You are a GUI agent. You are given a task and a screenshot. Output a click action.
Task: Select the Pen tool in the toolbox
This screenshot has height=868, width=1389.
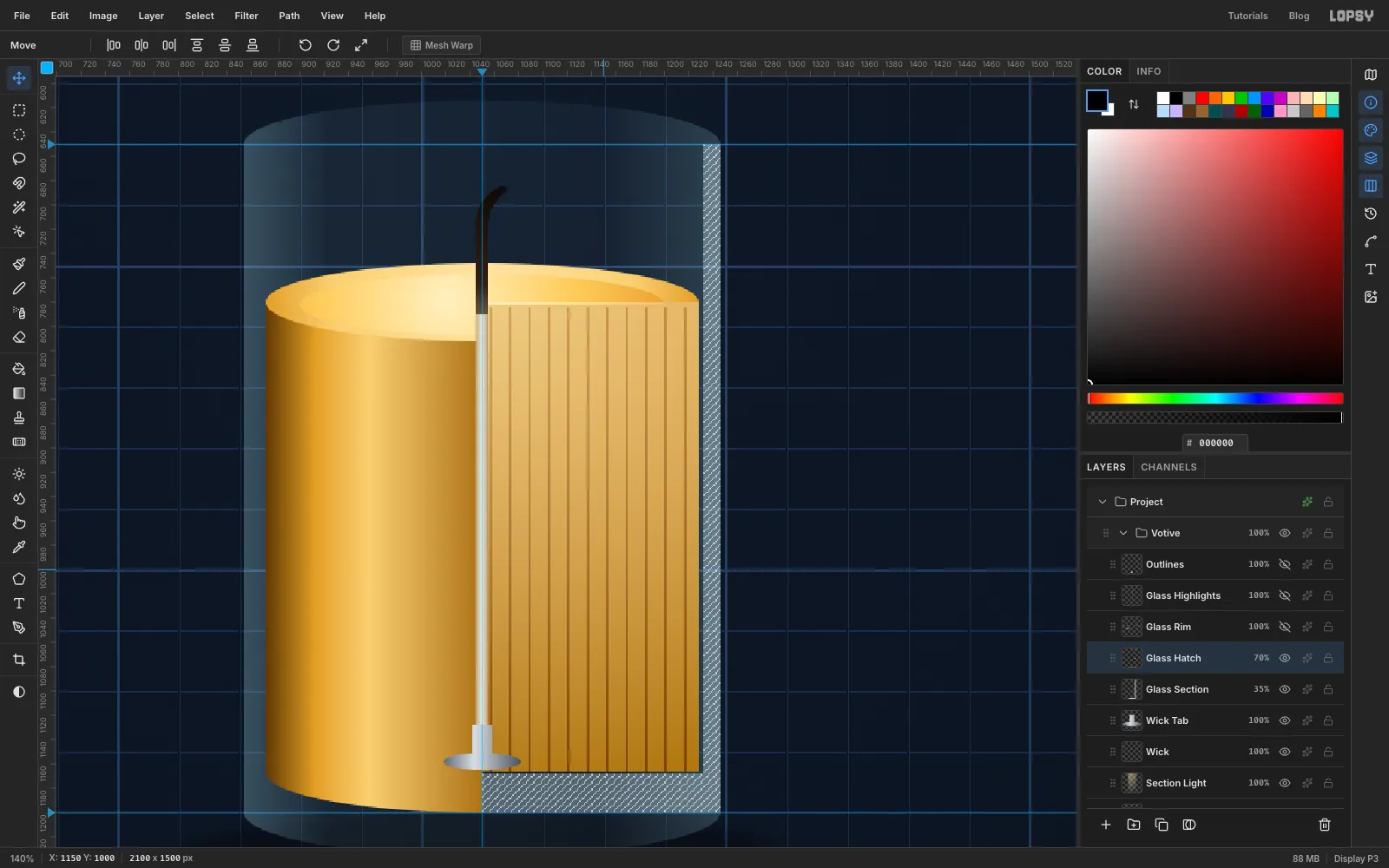point(19,628)
